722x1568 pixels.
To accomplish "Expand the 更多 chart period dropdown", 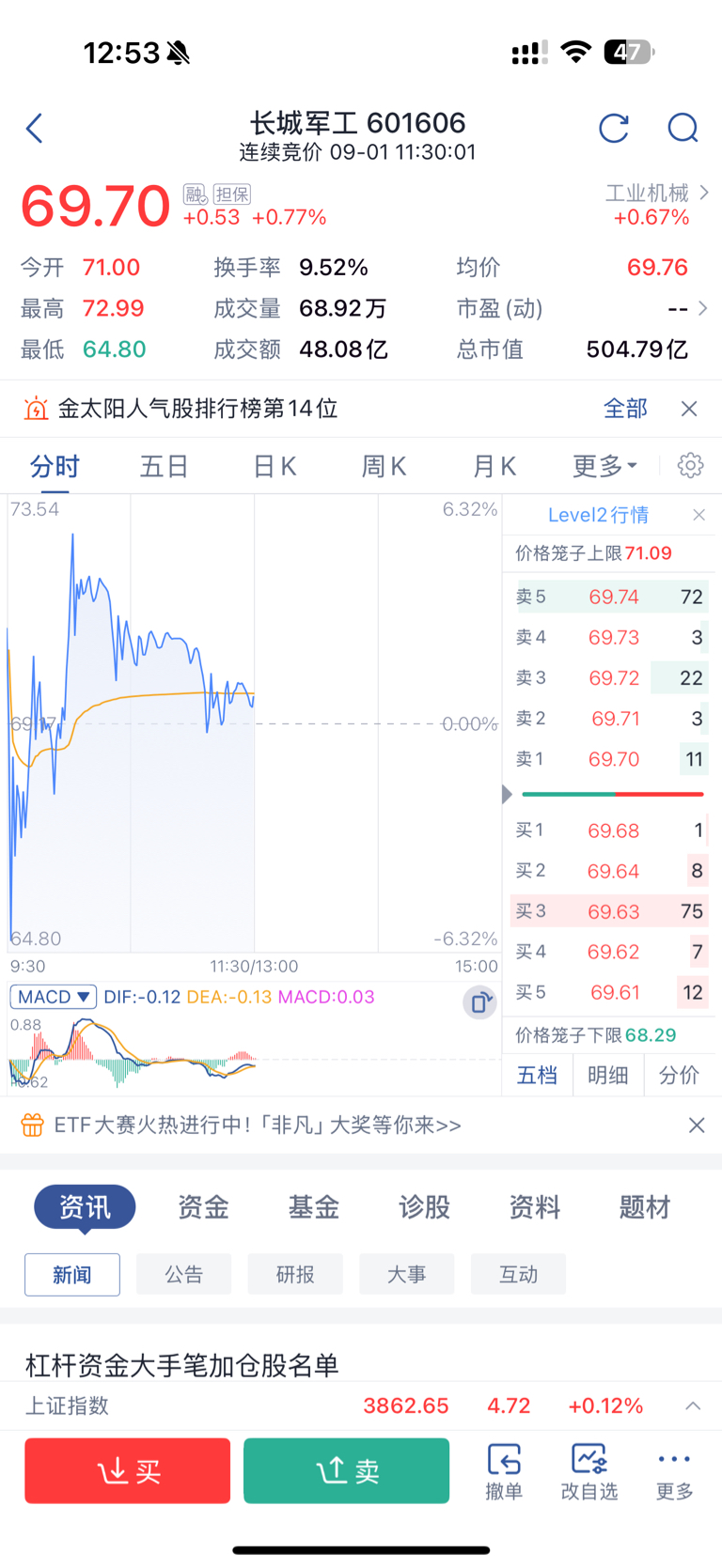I will pyautogui.click(x=604, y=466).
